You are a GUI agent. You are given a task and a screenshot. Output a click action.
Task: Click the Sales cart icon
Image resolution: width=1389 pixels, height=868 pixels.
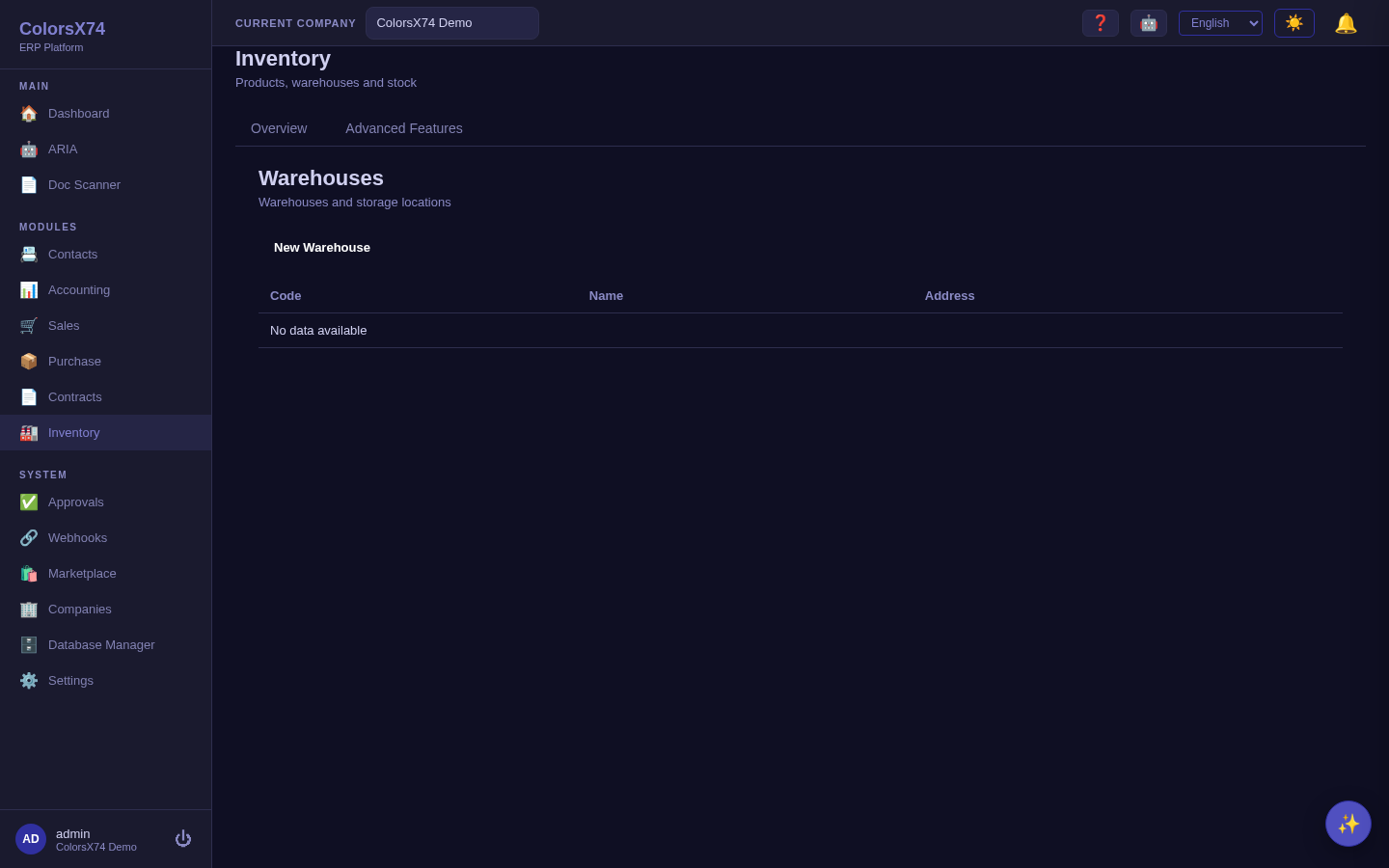[29, 326]
